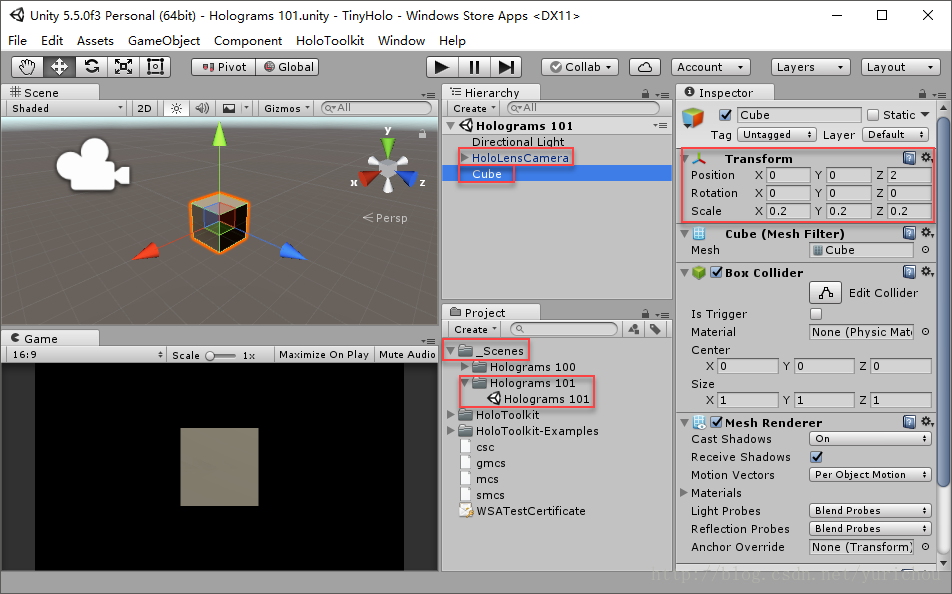
Task: Toggle scene lighting sun icon
Action: point(176,108)
